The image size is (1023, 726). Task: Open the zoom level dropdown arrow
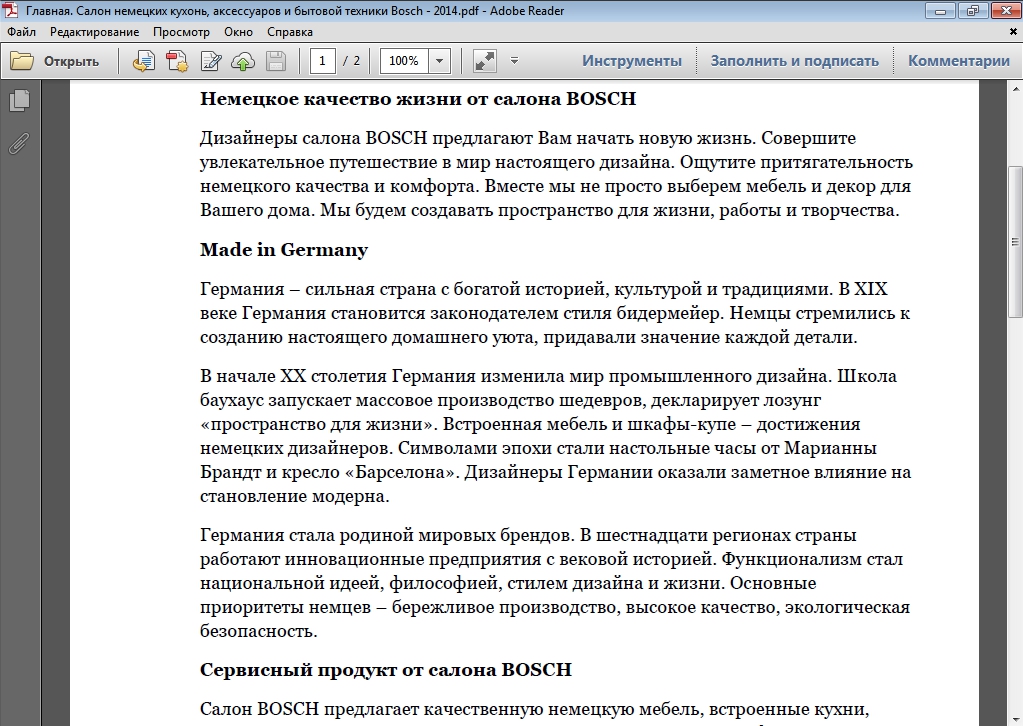[x=439, y=61]
